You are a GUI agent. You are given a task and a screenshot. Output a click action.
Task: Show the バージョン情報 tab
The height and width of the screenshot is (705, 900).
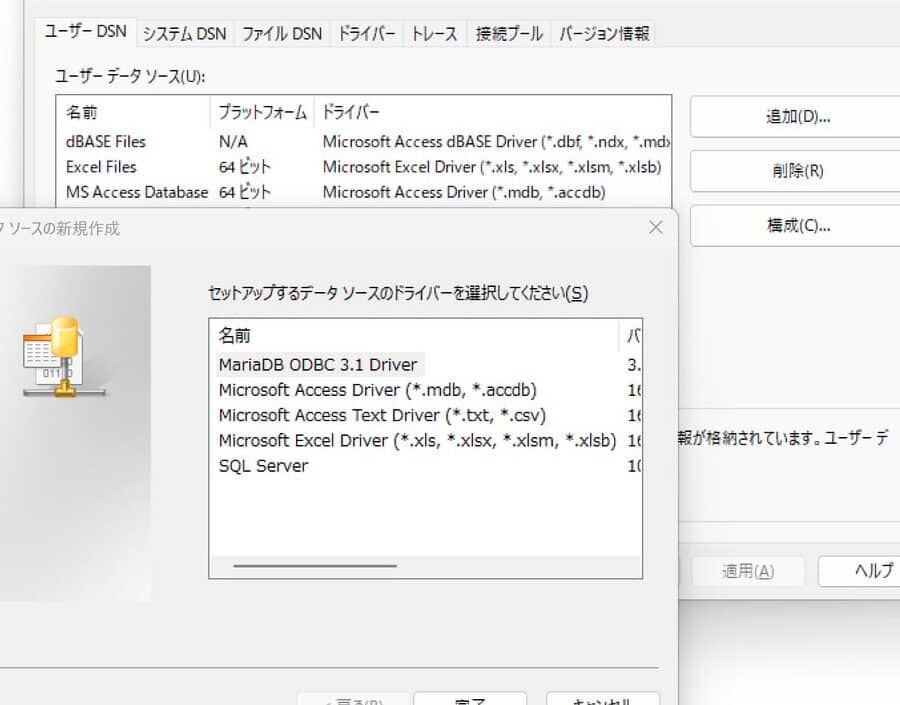tap(604, 33)
